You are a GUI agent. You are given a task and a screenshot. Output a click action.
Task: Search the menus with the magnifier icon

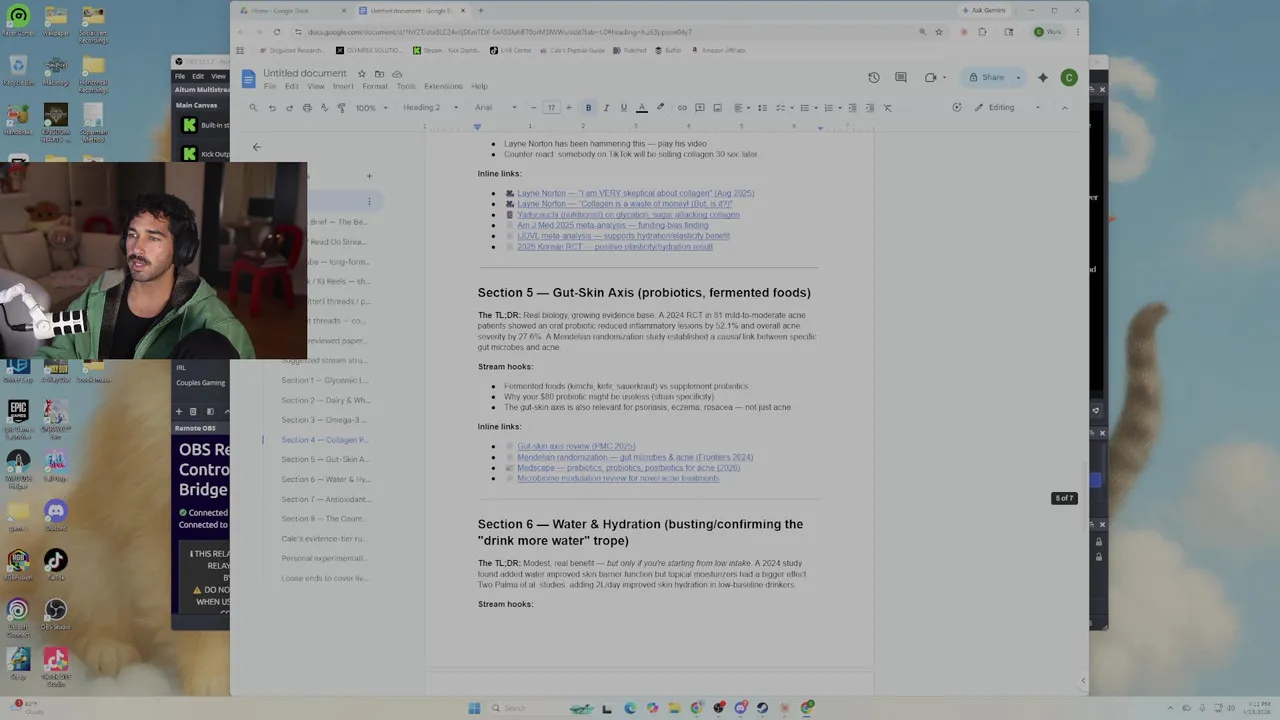tap(253, 108)
